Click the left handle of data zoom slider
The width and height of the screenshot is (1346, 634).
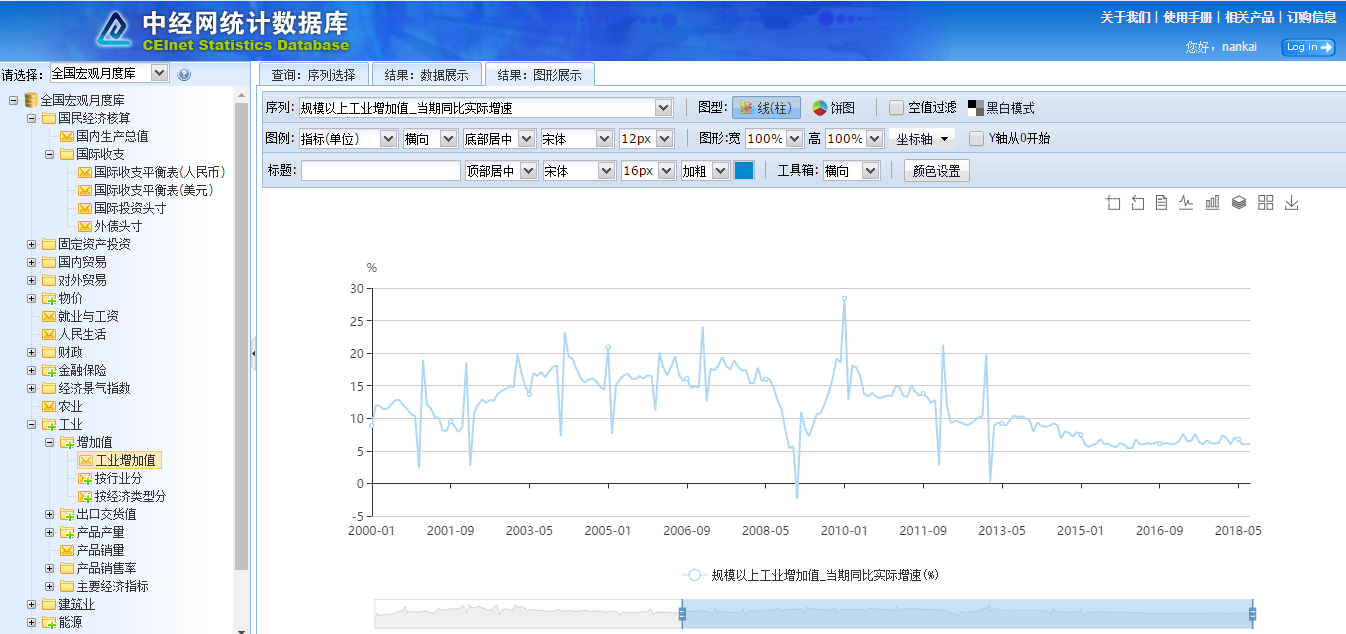(682, 613)
